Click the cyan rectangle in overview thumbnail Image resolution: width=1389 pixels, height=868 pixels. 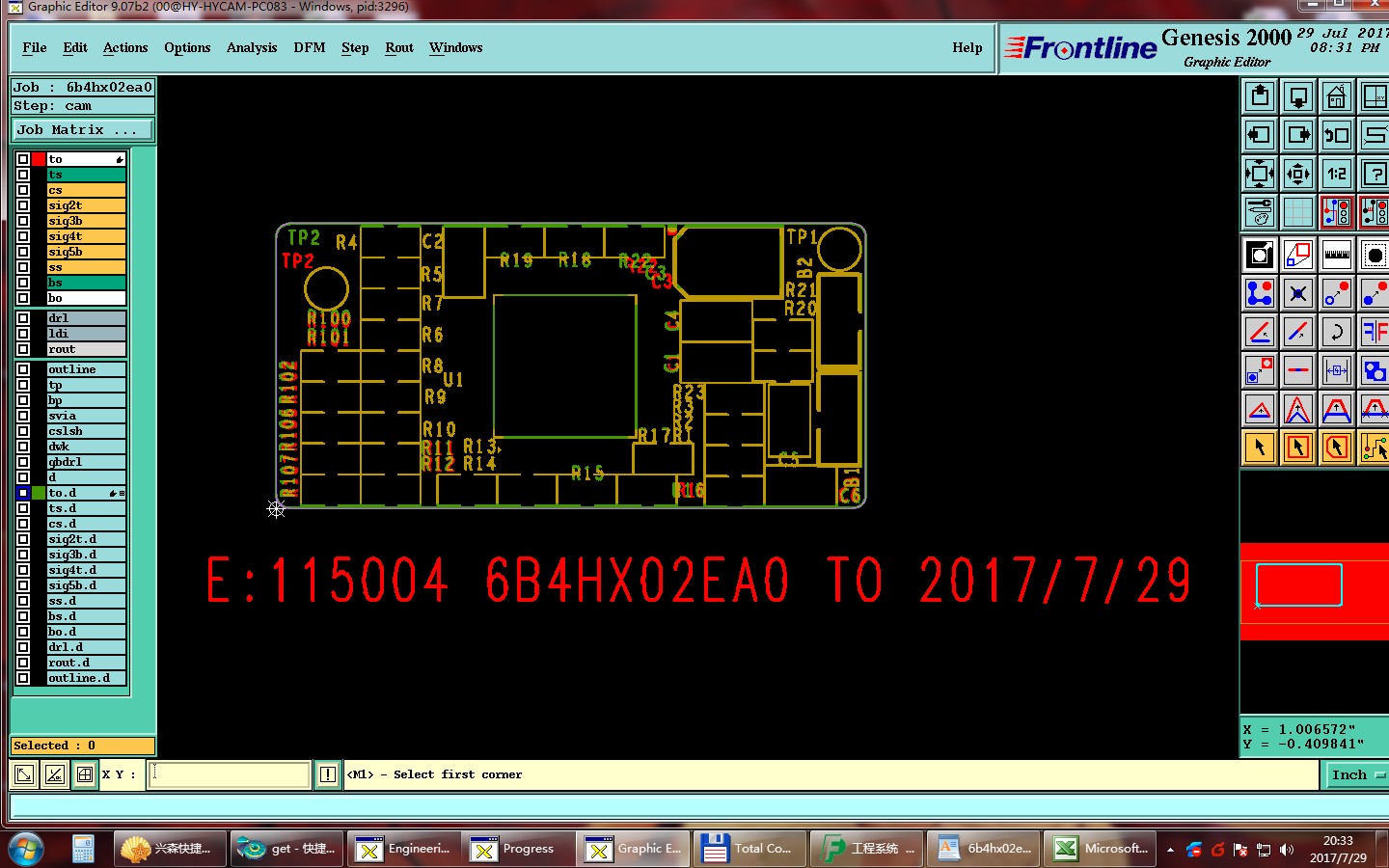(x=1298, y=584)
